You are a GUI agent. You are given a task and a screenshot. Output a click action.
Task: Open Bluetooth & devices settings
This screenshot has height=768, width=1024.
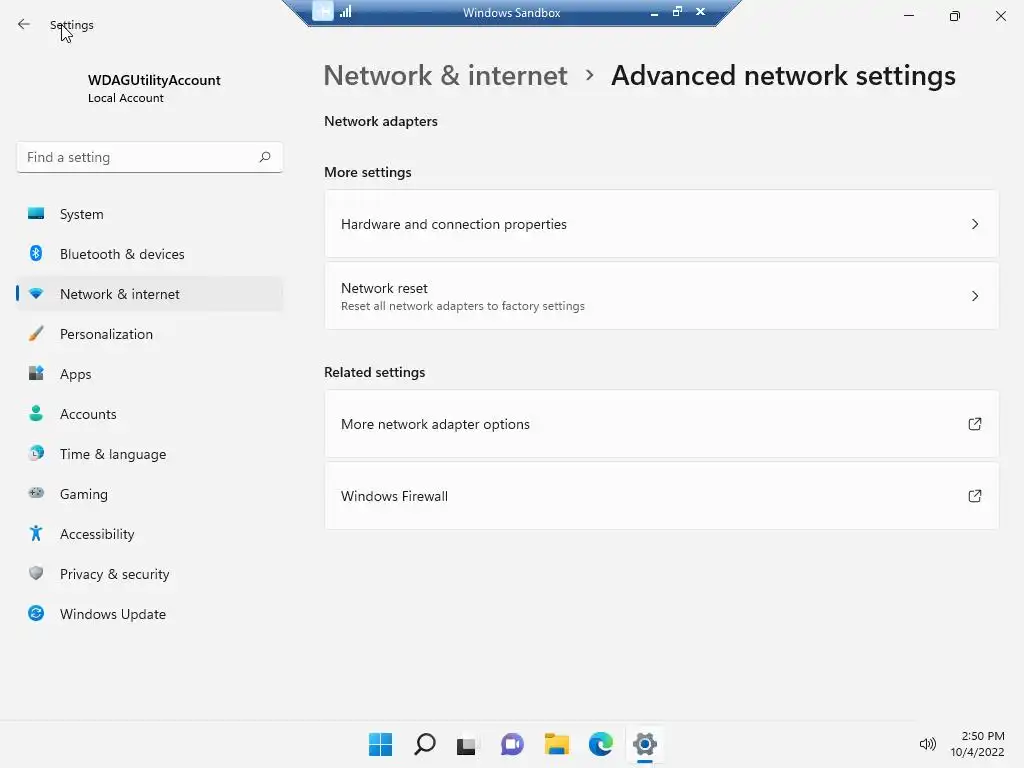click(122, 254)
